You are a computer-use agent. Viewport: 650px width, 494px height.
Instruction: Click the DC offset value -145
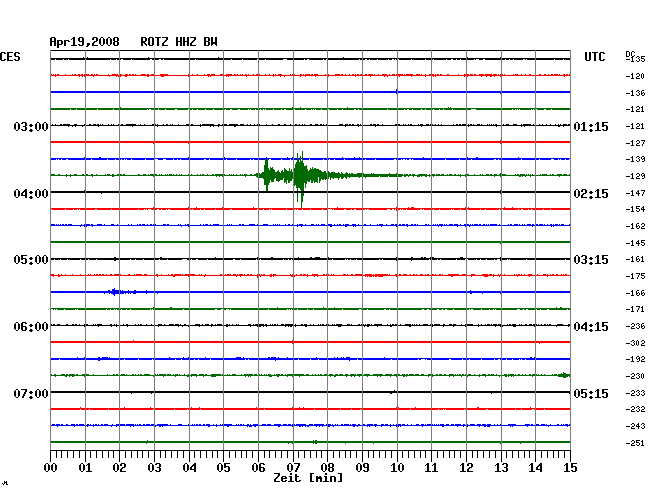(635, 243)
